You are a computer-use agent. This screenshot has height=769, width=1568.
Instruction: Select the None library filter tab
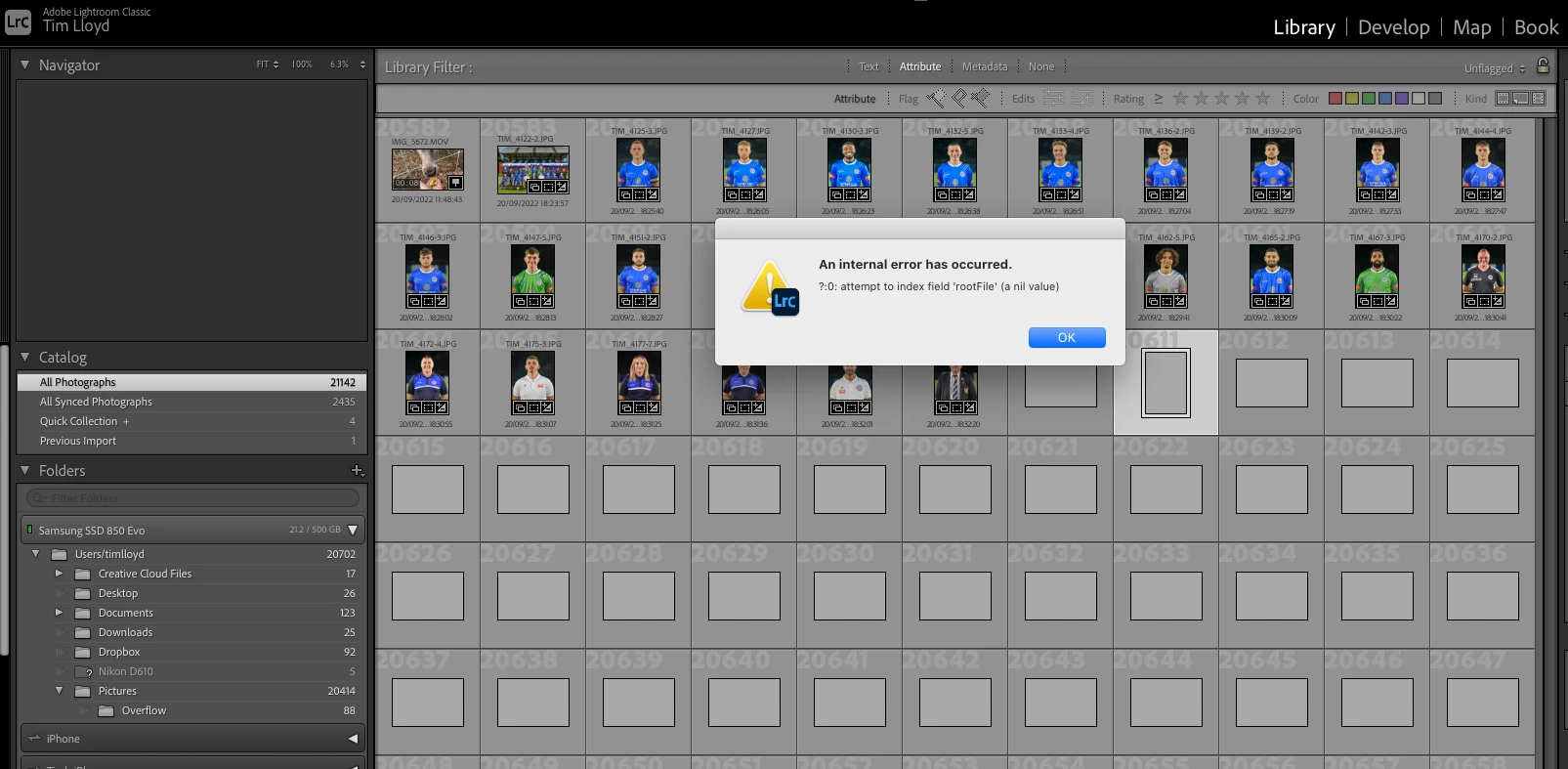click(x=1041, y=66)
